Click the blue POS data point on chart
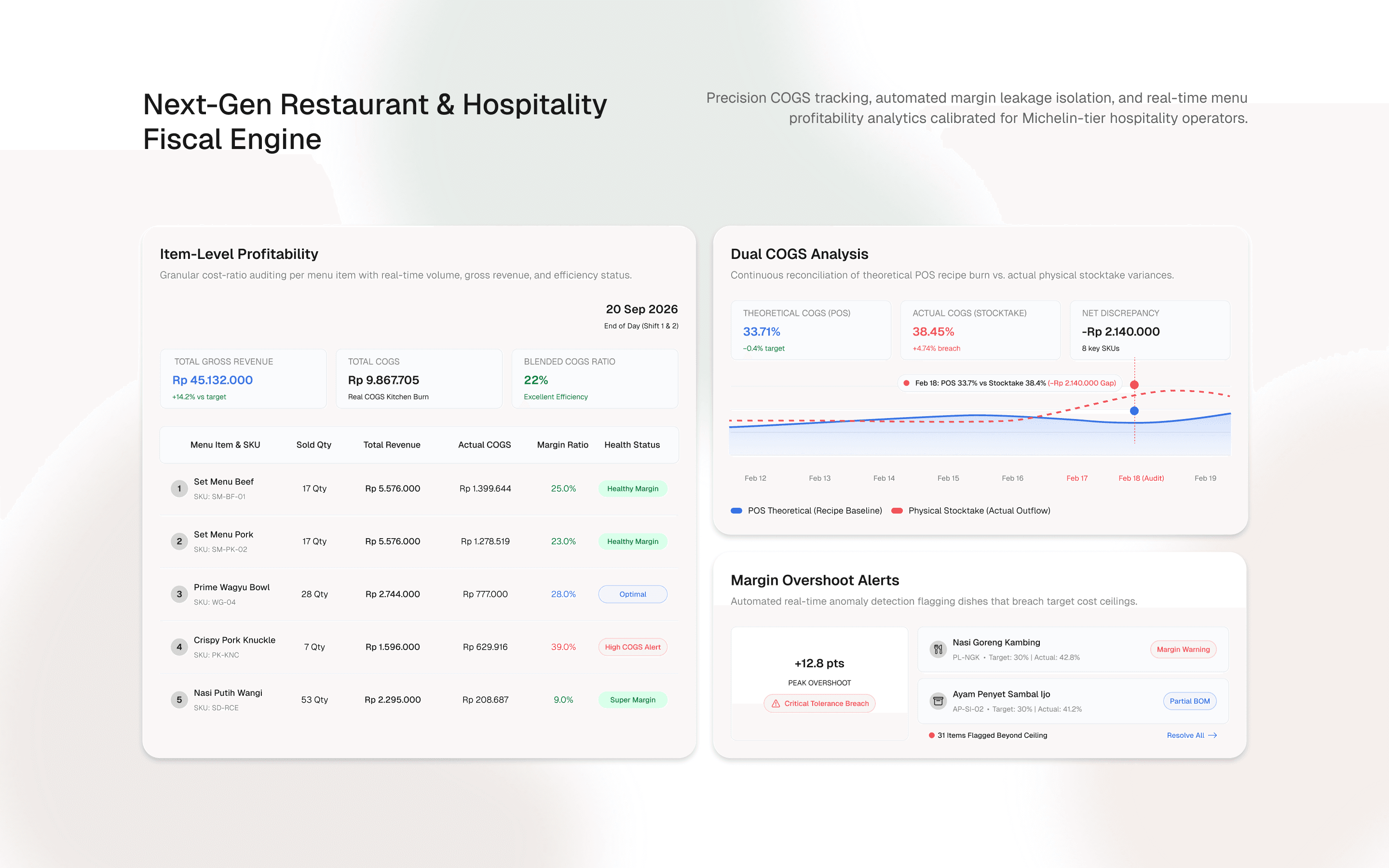 [x=1134, y=411]
